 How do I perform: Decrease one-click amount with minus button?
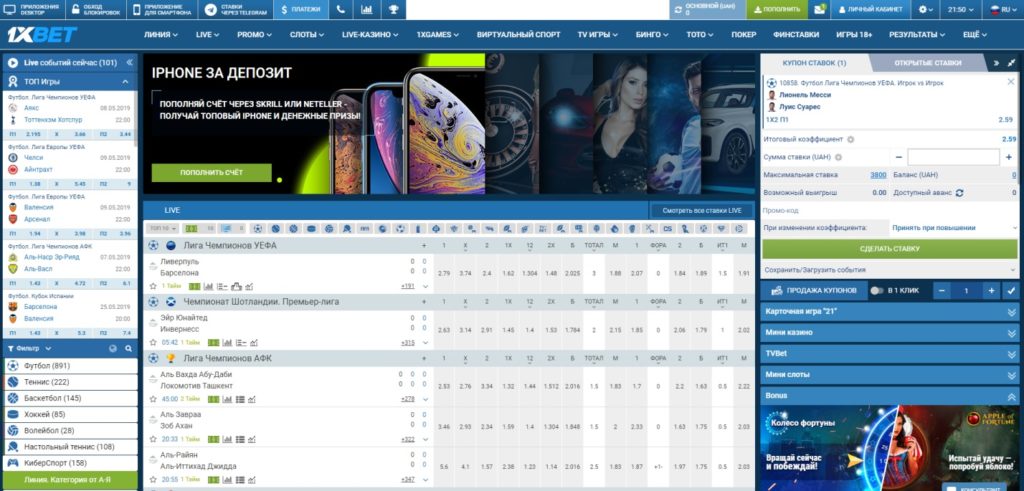pyautogui.click(x=942, y=291)
